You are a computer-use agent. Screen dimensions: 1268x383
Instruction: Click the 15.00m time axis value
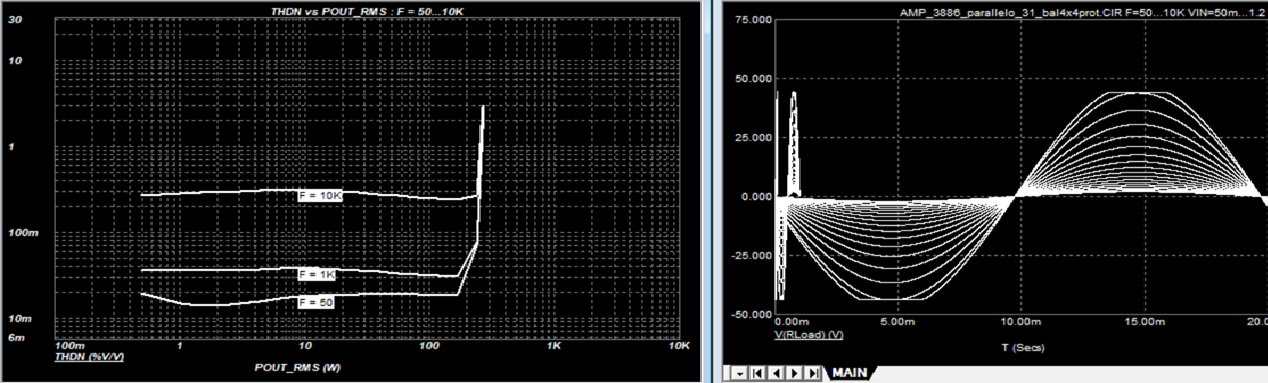tap(1145, 323)
